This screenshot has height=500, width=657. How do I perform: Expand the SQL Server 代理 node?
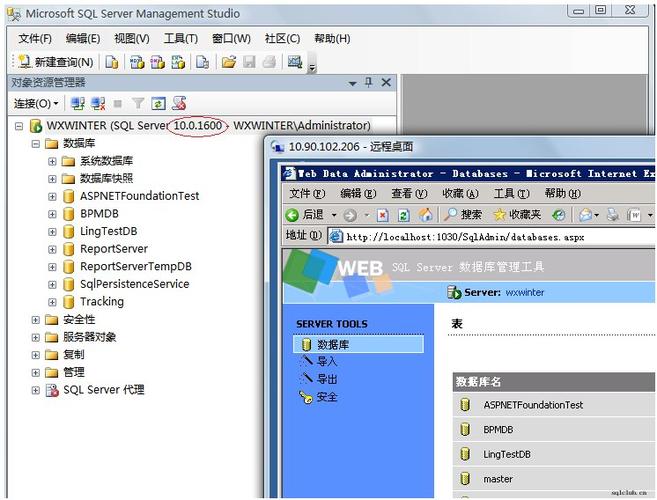pyautogui.click(x=36, y=390)
